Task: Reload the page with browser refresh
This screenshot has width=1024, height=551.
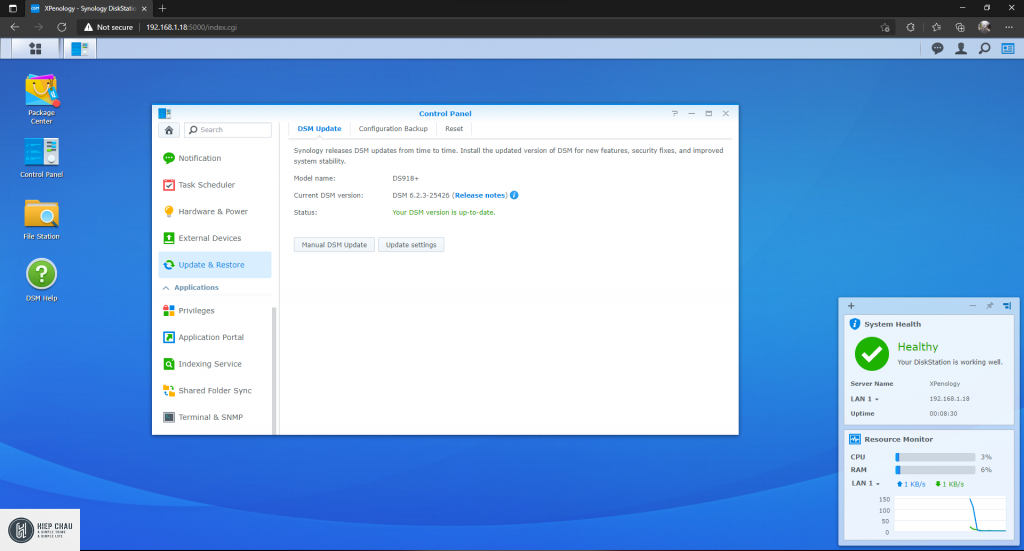Action: tap(61, 27)
